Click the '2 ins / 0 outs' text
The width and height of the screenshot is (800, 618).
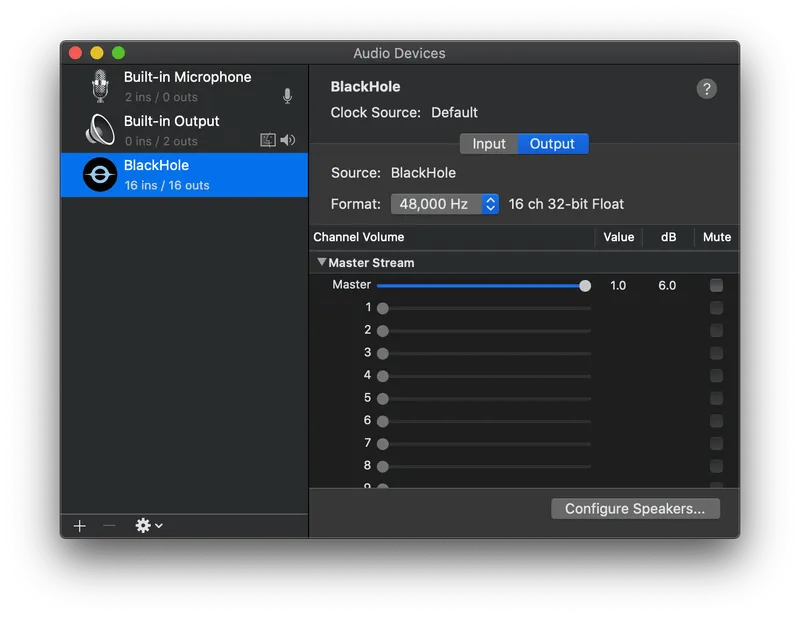(x=161, y=97)
